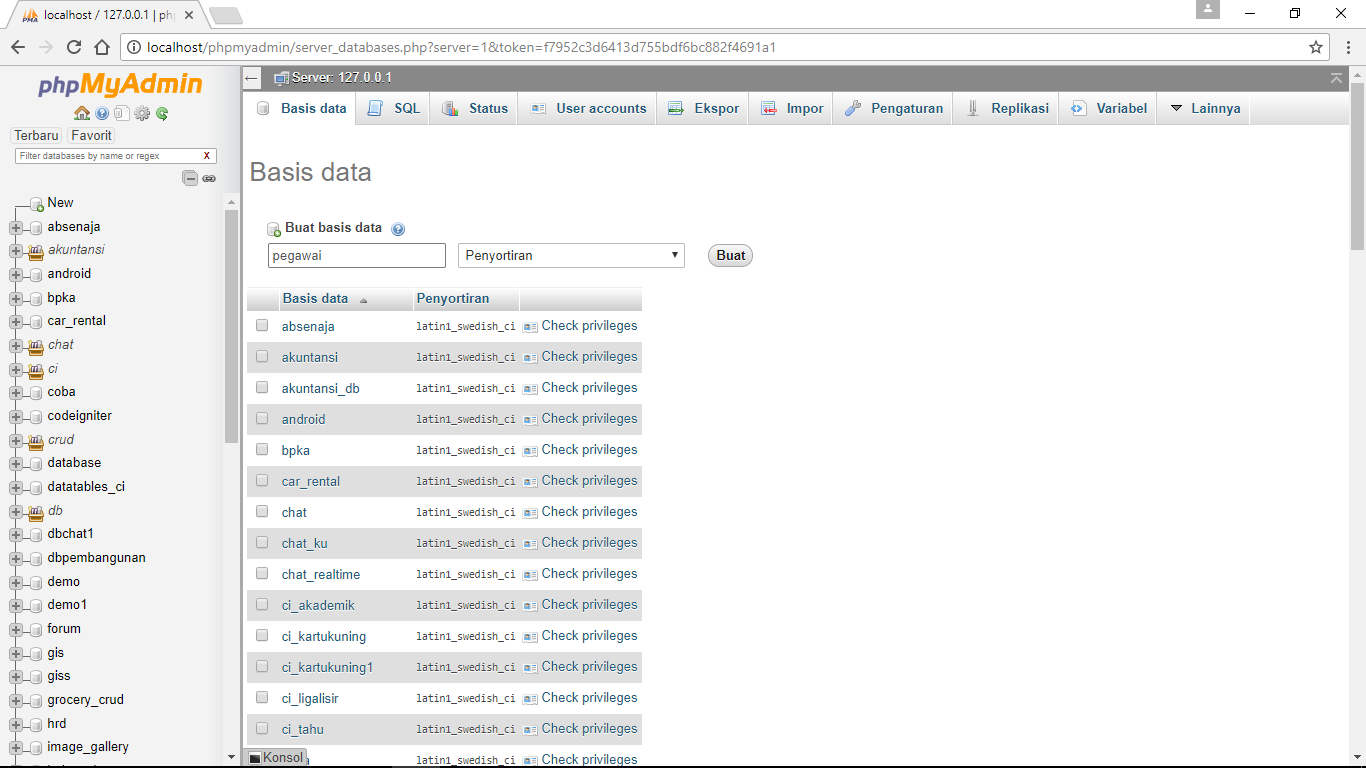The image size is (1366, 768).
Task: Open the SQL console via Konsol icon
Action: tap(275, 757)
